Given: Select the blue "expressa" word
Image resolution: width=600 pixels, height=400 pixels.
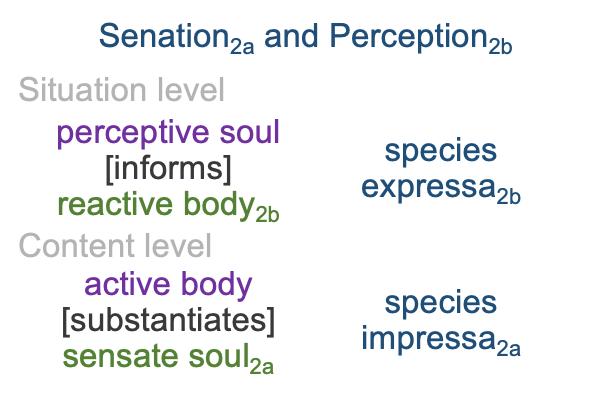Looking at the screenshot, I should (427, 187).
